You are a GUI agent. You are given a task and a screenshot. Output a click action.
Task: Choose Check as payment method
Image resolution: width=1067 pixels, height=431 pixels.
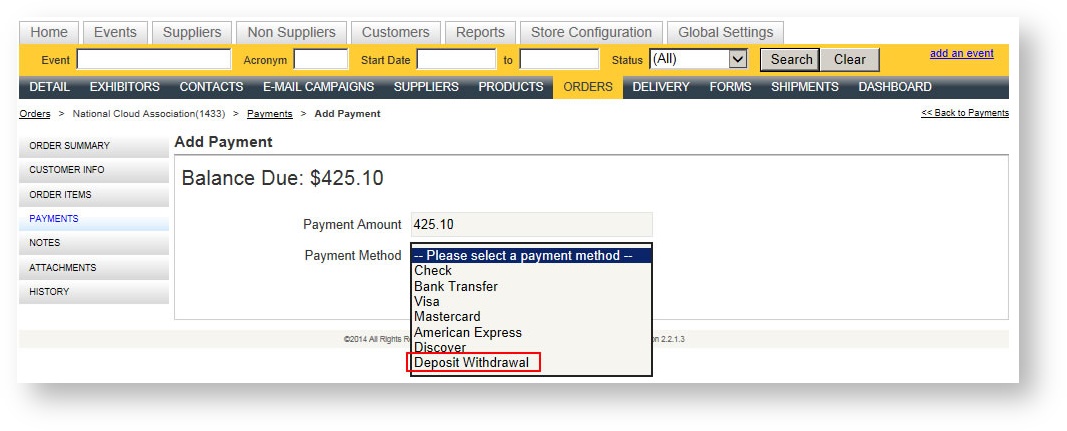pos(433,271)
